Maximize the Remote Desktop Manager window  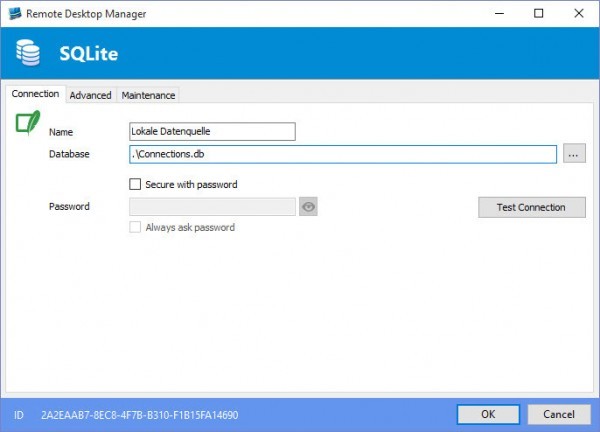coord(538,13)
